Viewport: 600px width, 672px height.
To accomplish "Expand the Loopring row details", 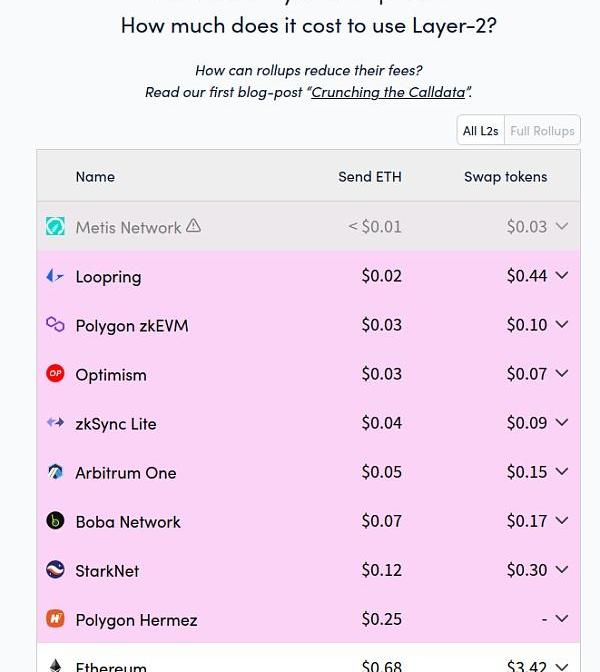I will (562, 276).
